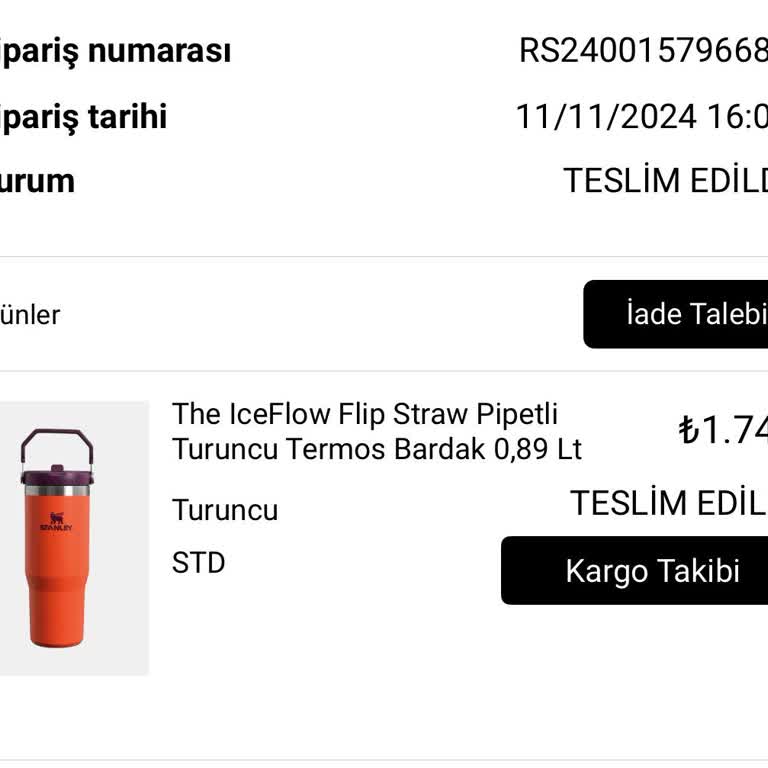The height and width of the screenshot is (768, 768).
Task: Tap the product's TESLİM EDİLDİ delivery status
Action: coord(668,503)
